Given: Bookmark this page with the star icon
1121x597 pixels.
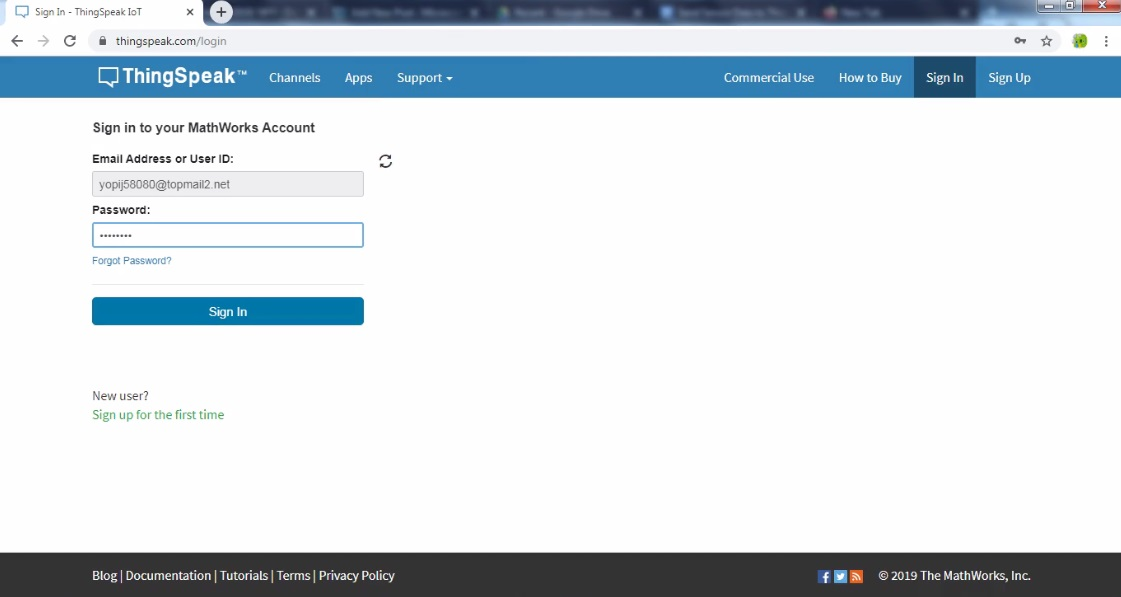Looking at the screenshot, I should click(1047, 41).
